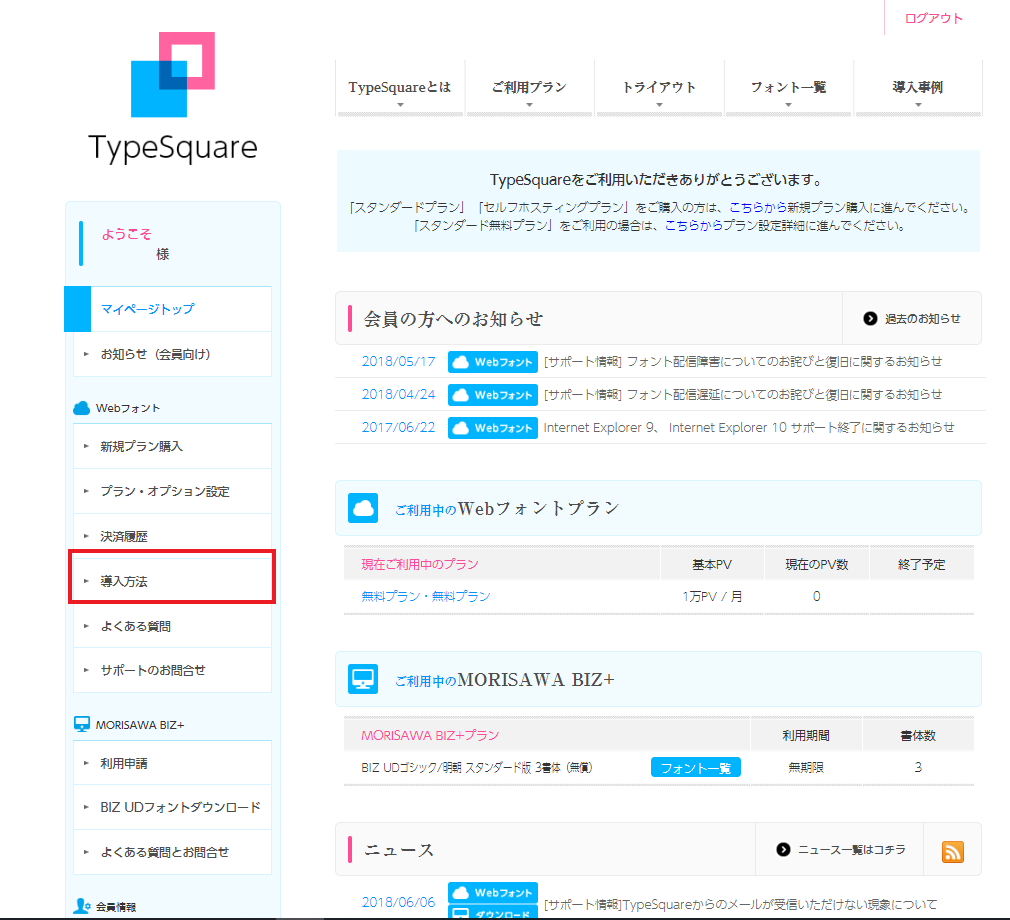1010x920 pixels.
Task: Open the 導入事例 menu
Action: click(918, 88)
